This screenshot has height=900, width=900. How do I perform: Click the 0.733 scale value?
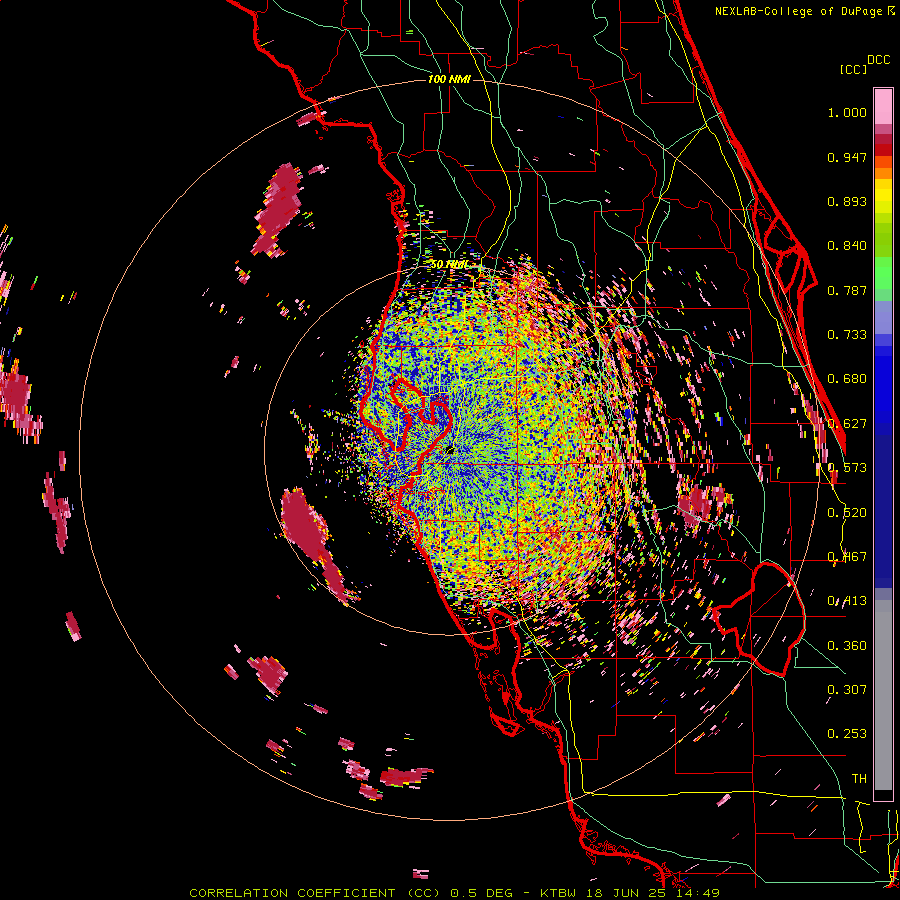coord(847,335)
